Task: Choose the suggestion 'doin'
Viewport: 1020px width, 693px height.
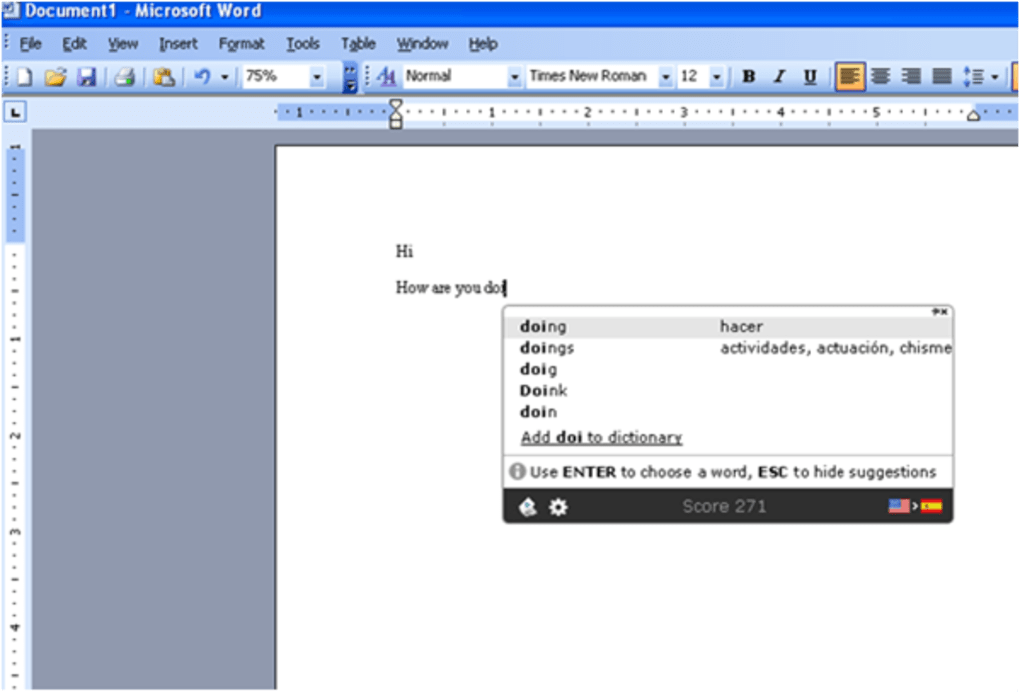Action: point(538,412)
